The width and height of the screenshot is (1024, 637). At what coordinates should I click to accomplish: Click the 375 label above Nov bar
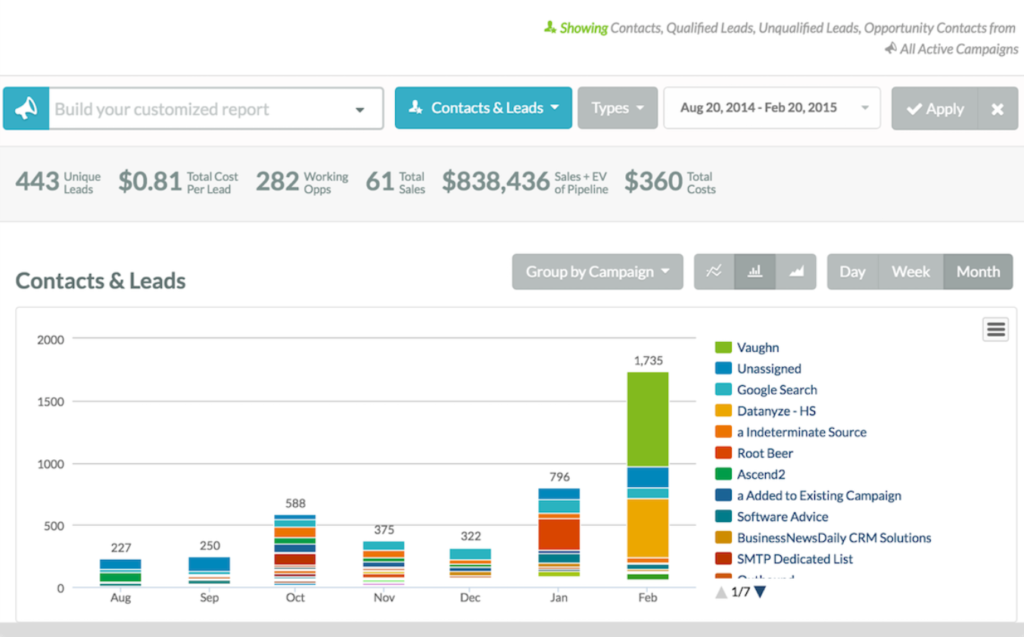point(384,530)
